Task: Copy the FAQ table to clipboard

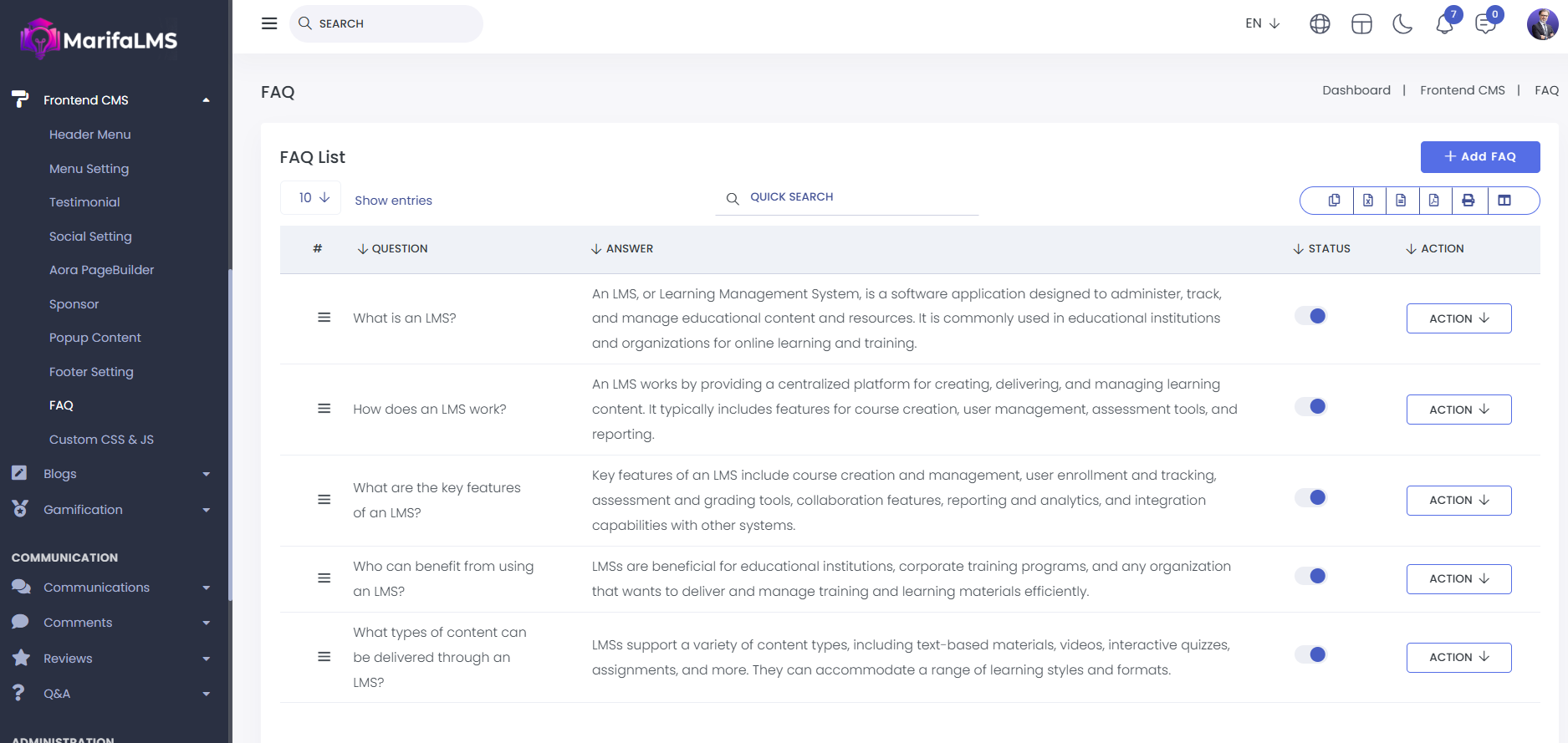Action: click(x=1334, y=201)
